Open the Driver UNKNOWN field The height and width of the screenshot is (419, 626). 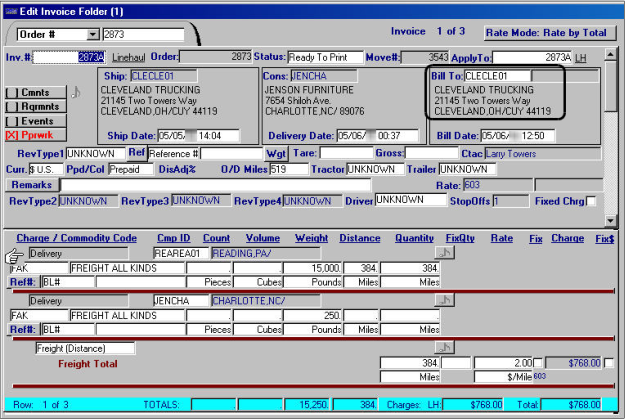click(x=411, y=200)
